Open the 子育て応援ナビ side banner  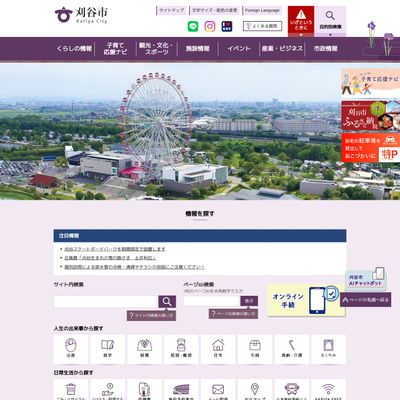point(370,83)
